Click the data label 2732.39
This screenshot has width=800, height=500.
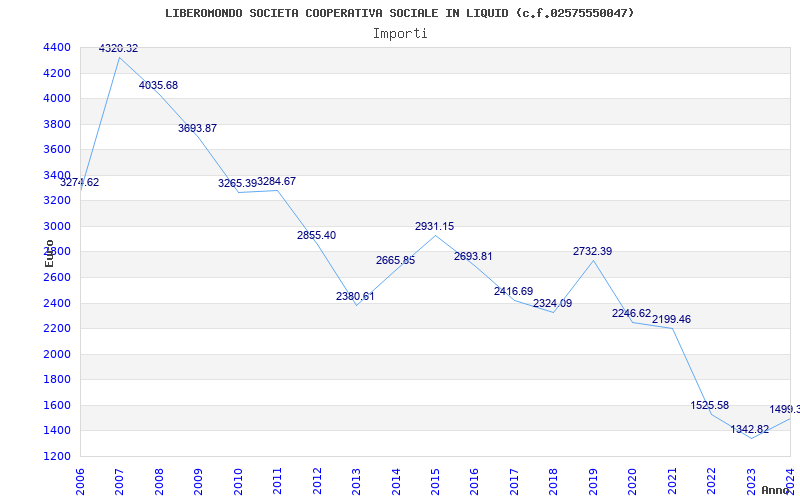point(592,251)
